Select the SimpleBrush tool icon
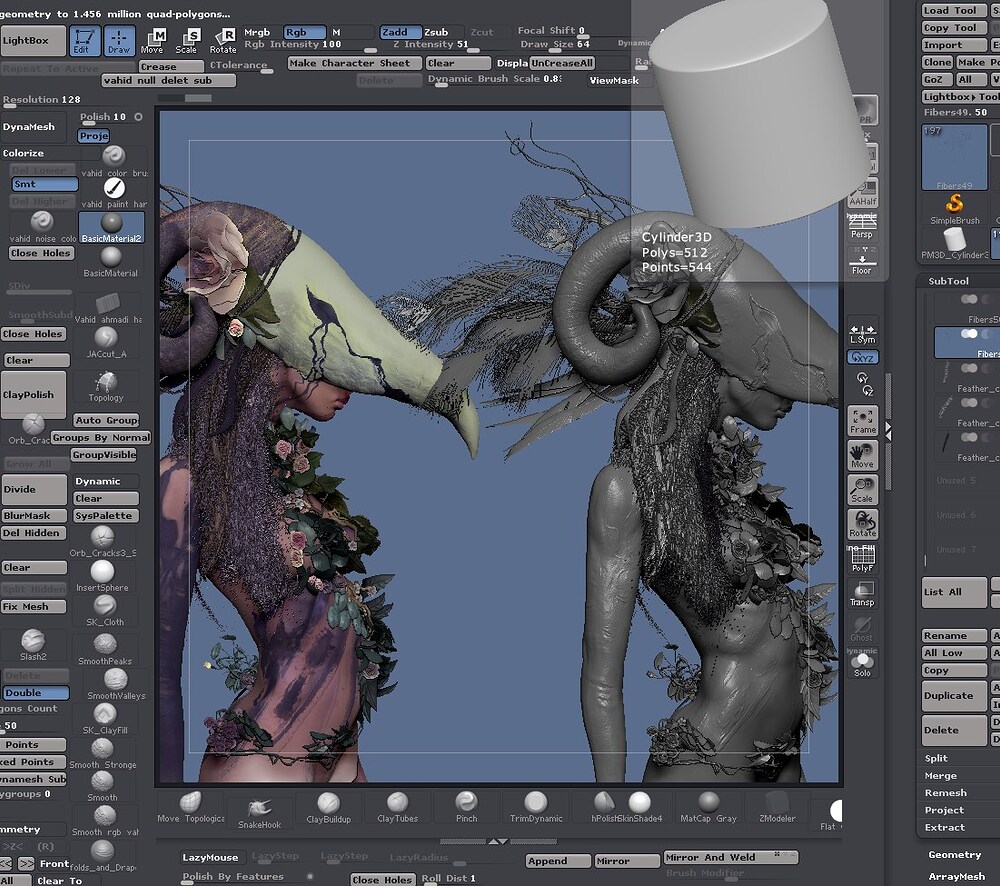Screen dimensions: 1000x886 pos(954,209)
